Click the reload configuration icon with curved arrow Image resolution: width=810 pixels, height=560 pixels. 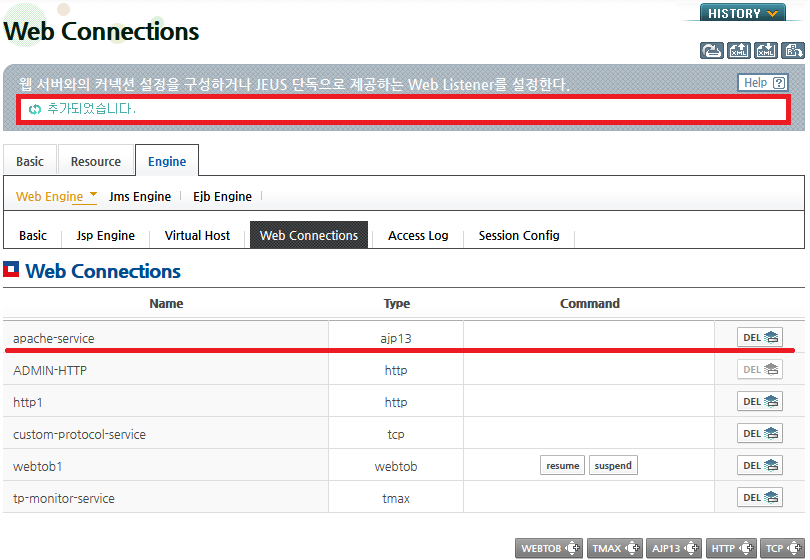click(711, 51)
